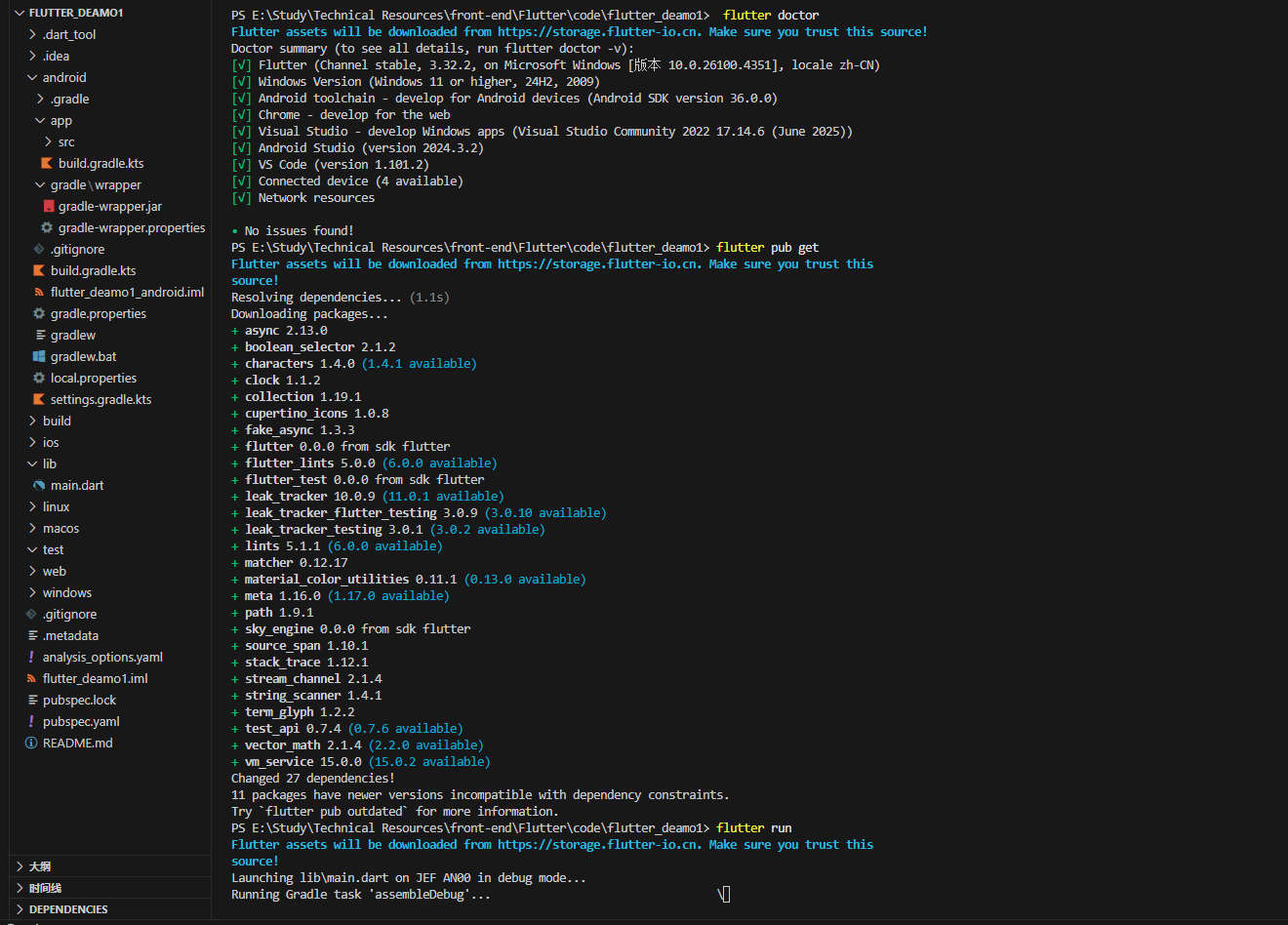The width and height of the screenshot is (1288, 925).
Task: Click the flutter_deamo1.iml feed icon
Action: pyautogui.click(x=31, y=678)
